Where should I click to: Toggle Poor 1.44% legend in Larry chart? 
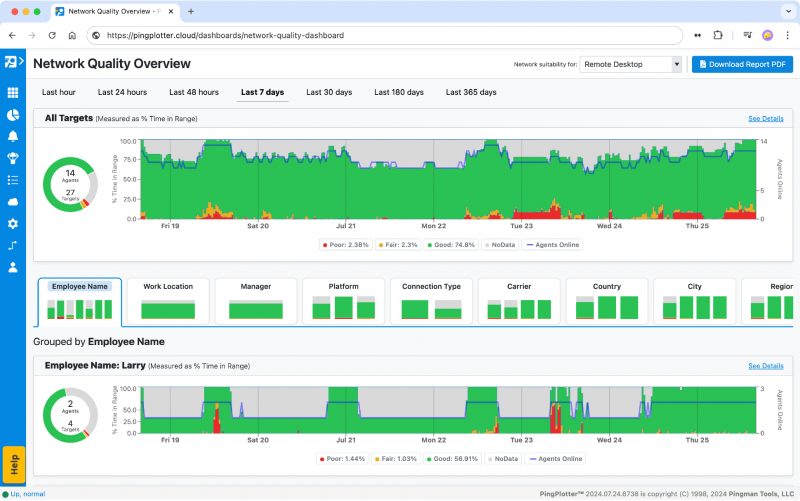coord(342,459)
